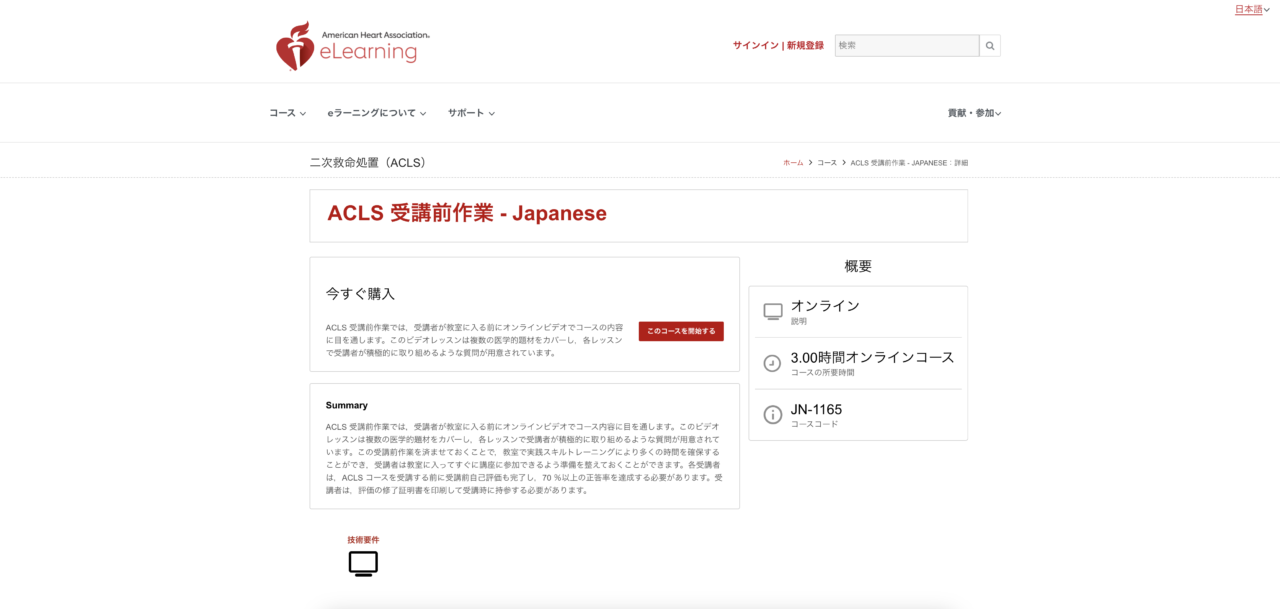Click the Summary heading
The width and height of the screenshot is (1280, 609).
click(347, 405)
